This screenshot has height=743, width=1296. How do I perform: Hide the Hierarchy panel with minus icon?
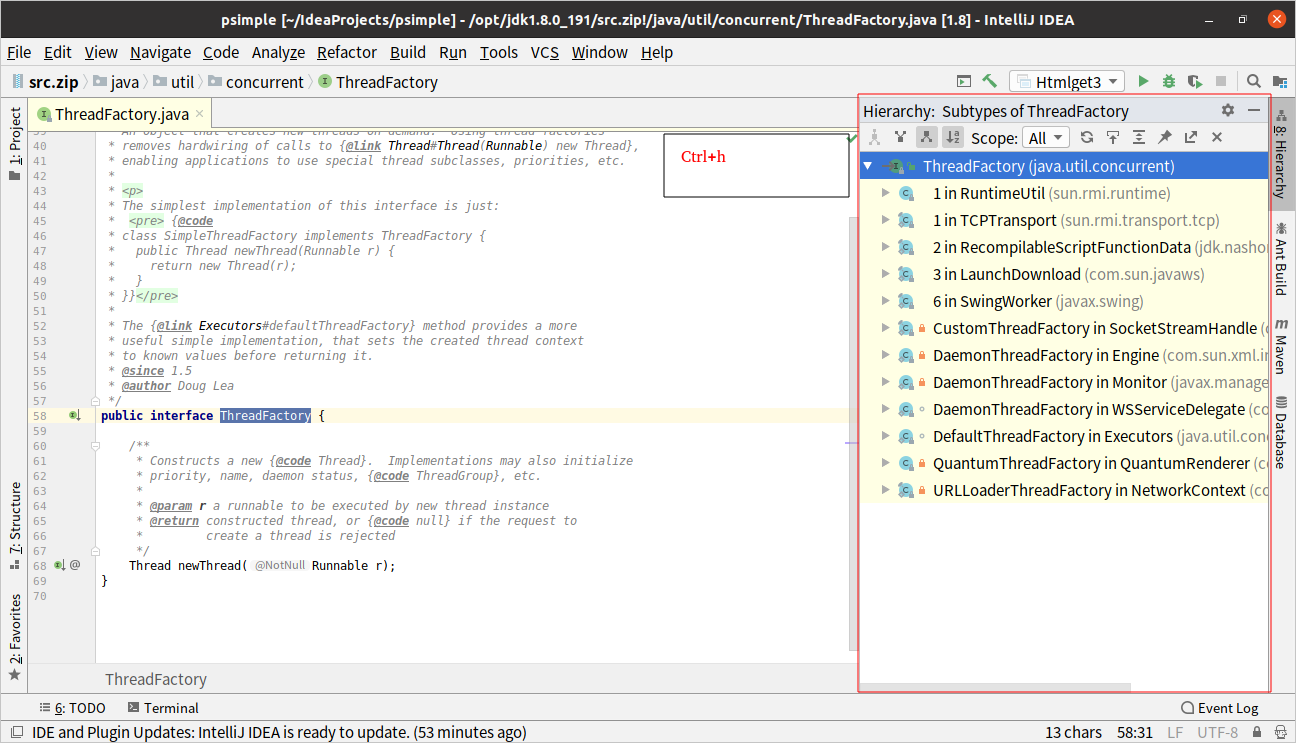(x=1254, y=111)
